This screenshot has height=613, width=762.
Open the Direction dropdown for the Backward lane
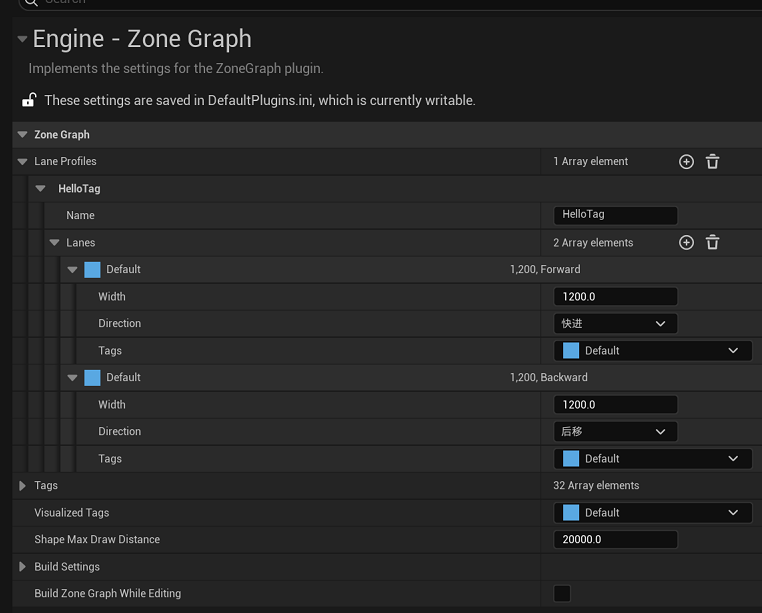(x=614, y=432)
